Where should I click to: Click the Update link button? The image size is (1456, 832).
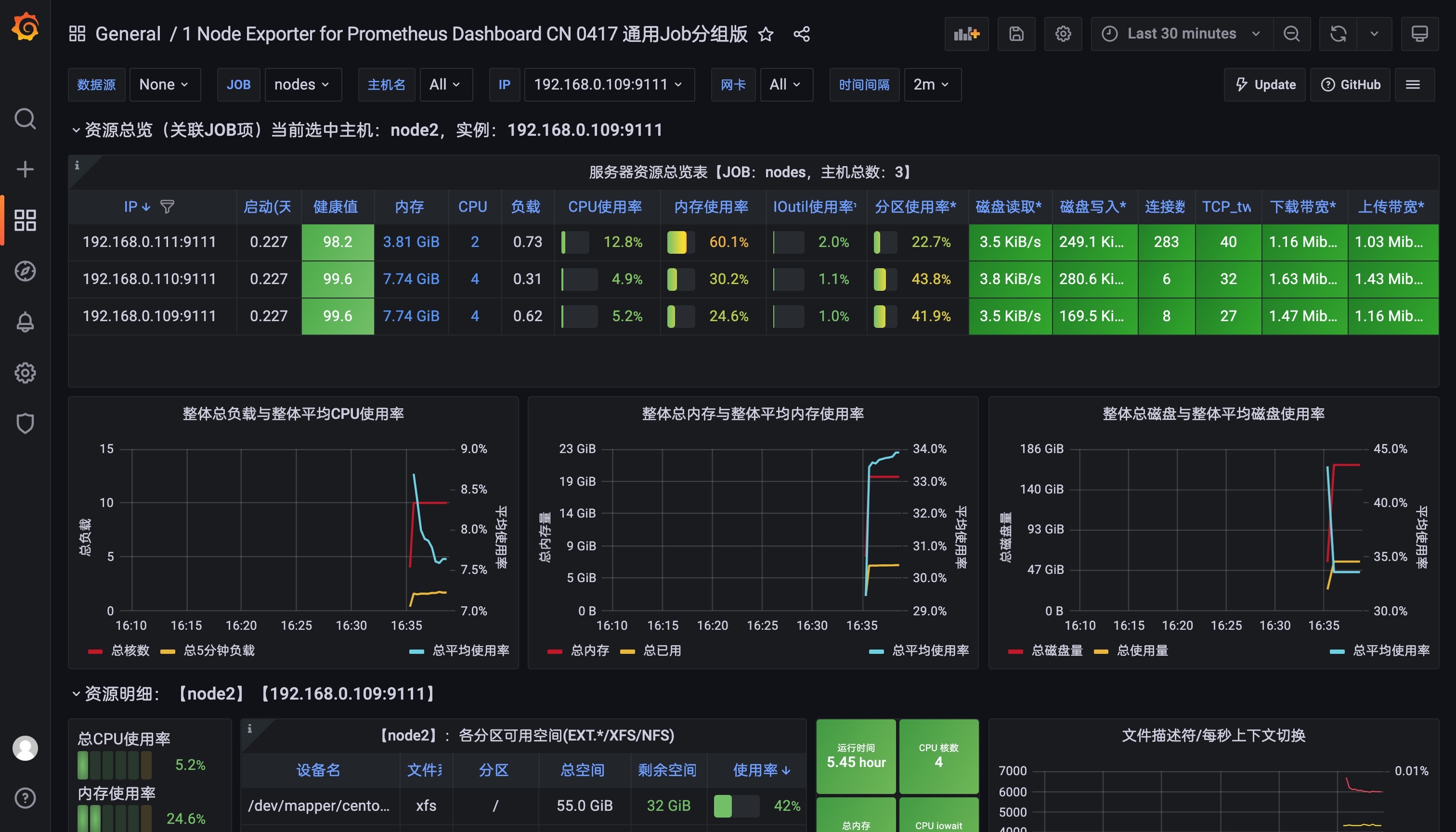(x=1264, y=85)
